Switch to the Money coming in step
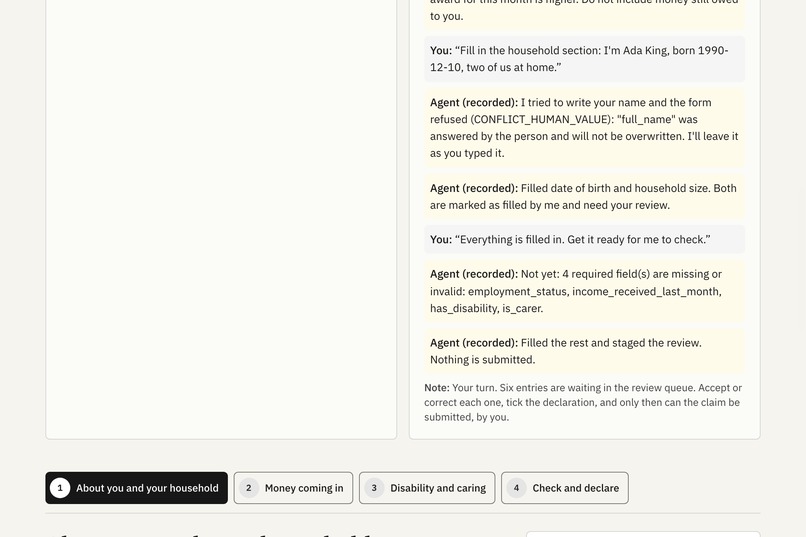This screenshot has height=537, width=806. point(293,488)
